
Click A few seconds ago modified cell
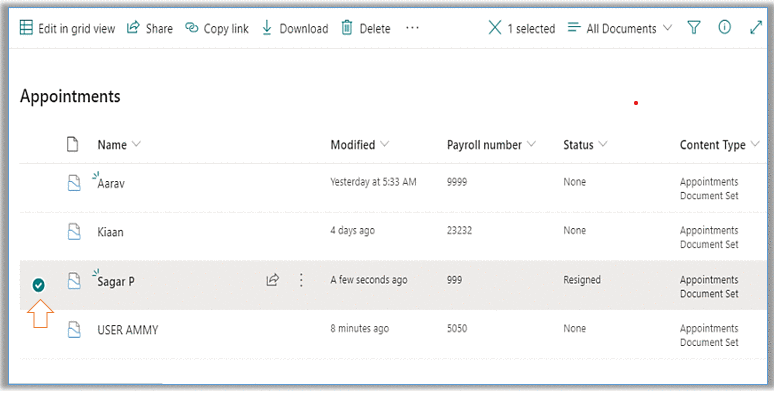[x=369, y=280]
